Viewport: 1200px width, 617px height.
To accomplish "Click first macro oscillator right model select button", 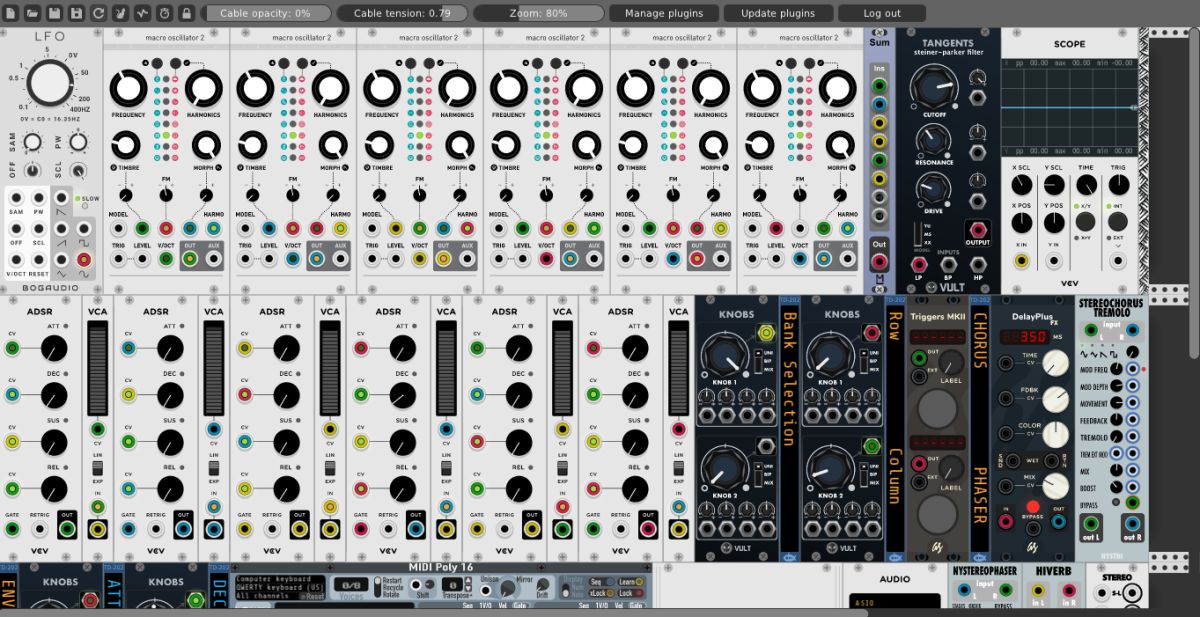I will point(176,64).
